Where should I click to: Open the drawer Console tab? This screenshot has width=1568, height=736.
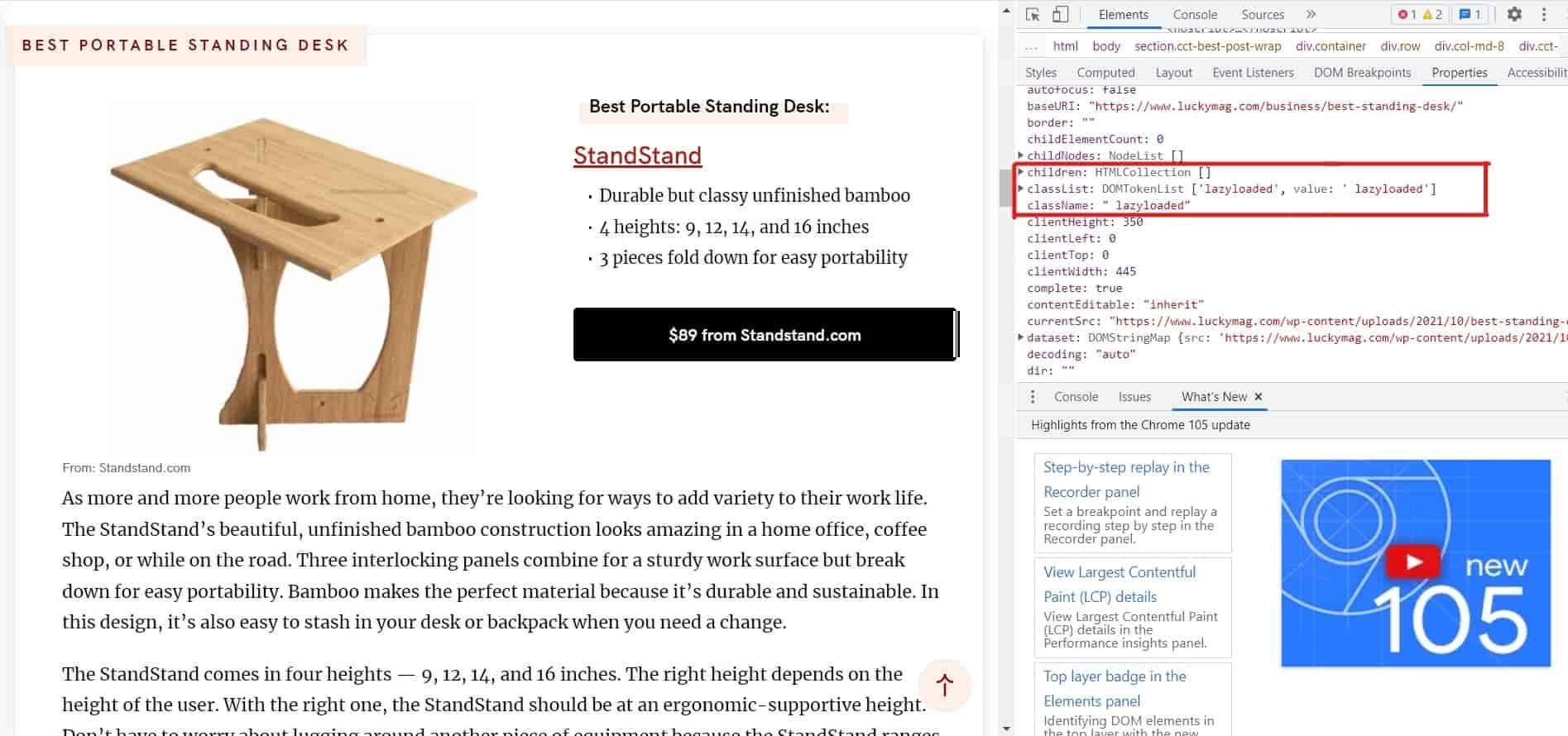pyautogui.click(x=1076, y=397)
